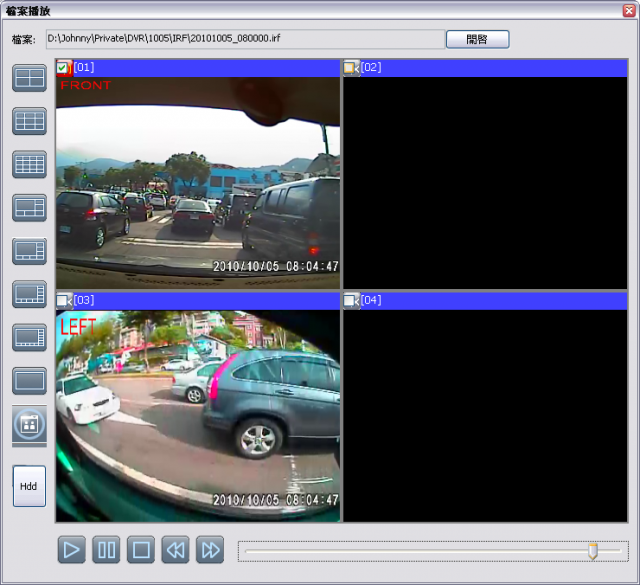Image resolution: width=640 pixels, height=585 pixels.
Task: Pause the video playback
Action: (106, 550)
